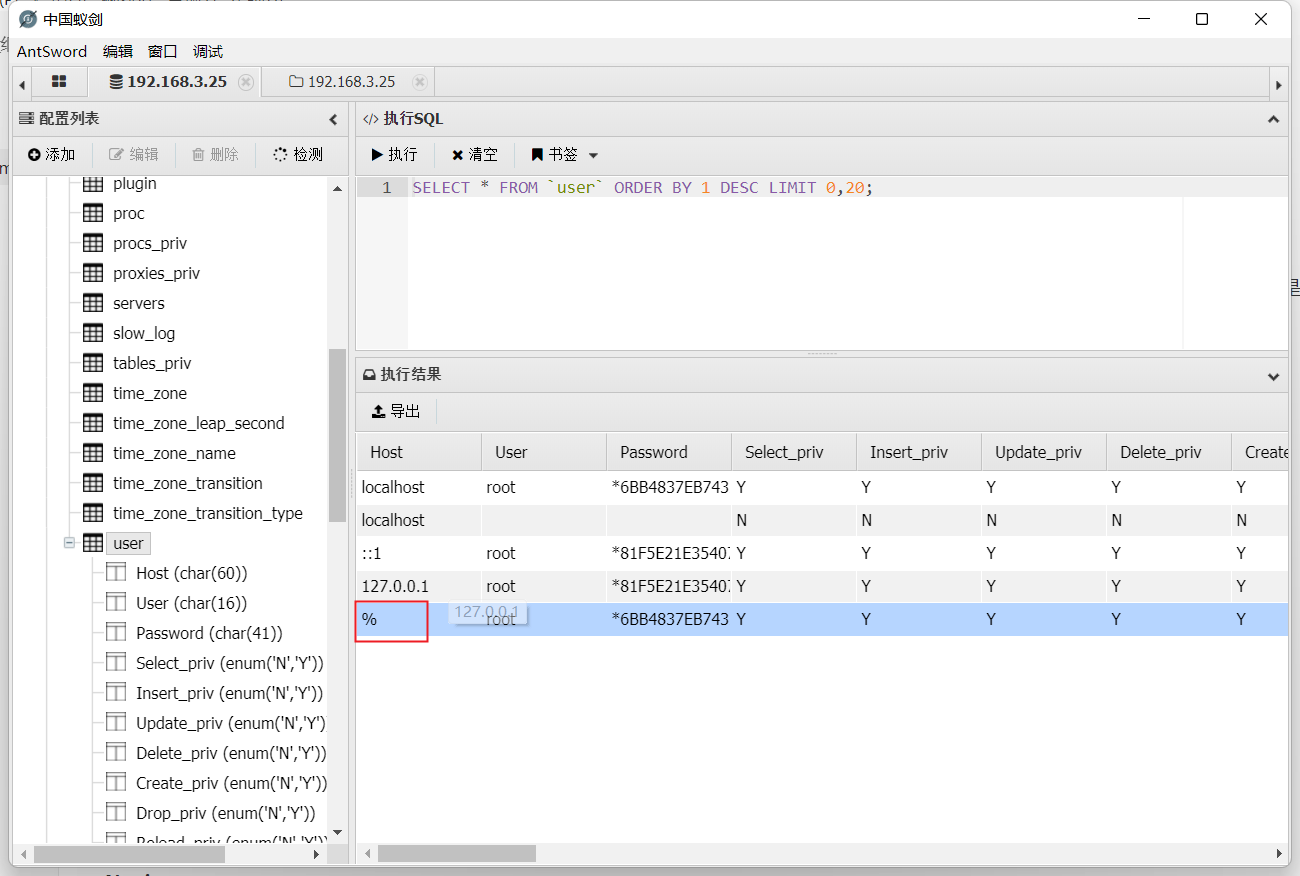Click the results horizontal scrollbar thumb
The image size is (1300, 876).
pyautogui.click(x=456, y=854)
